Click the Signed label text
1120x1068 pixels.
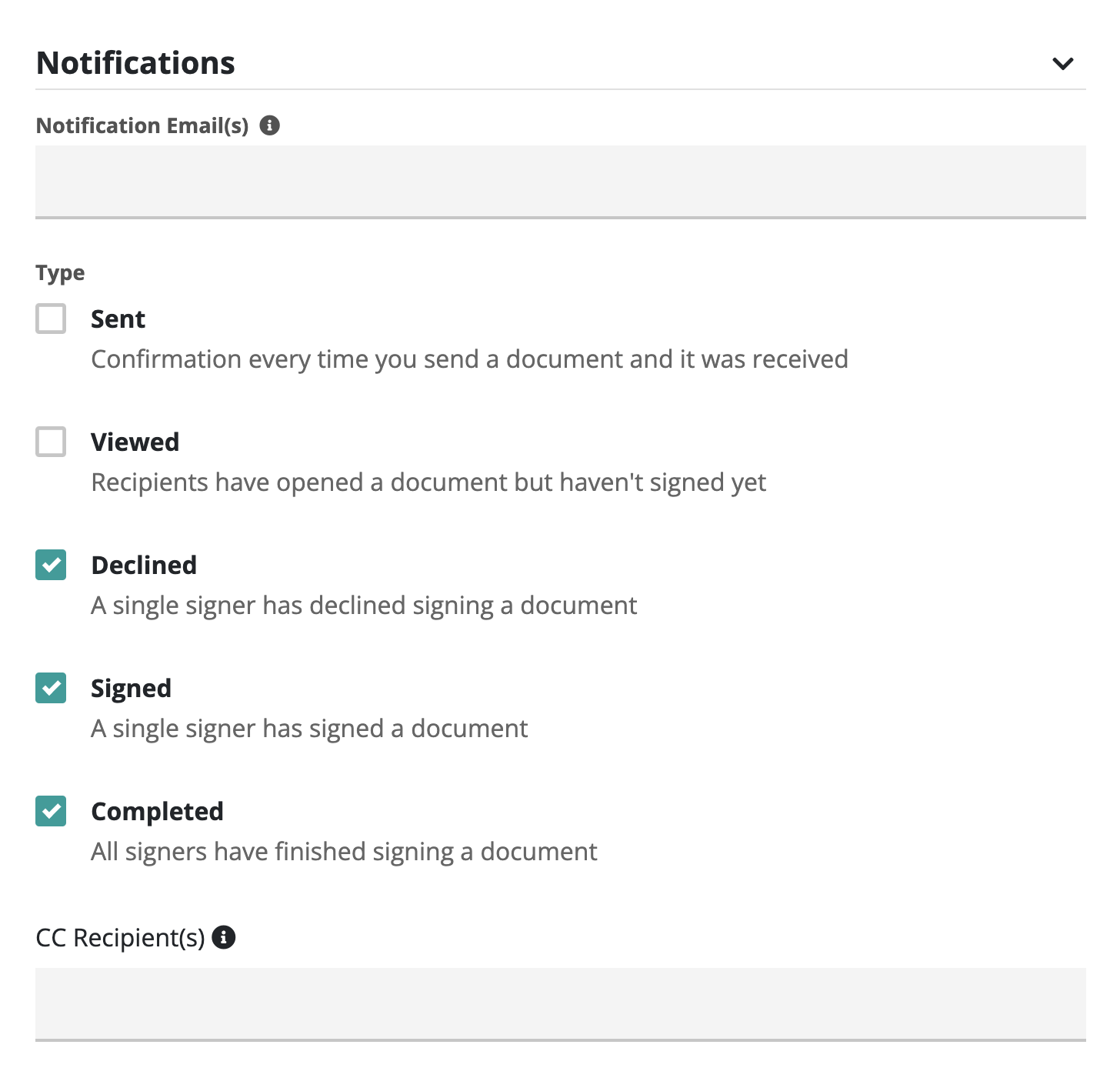pyautogui.click(x=132, y=688)
